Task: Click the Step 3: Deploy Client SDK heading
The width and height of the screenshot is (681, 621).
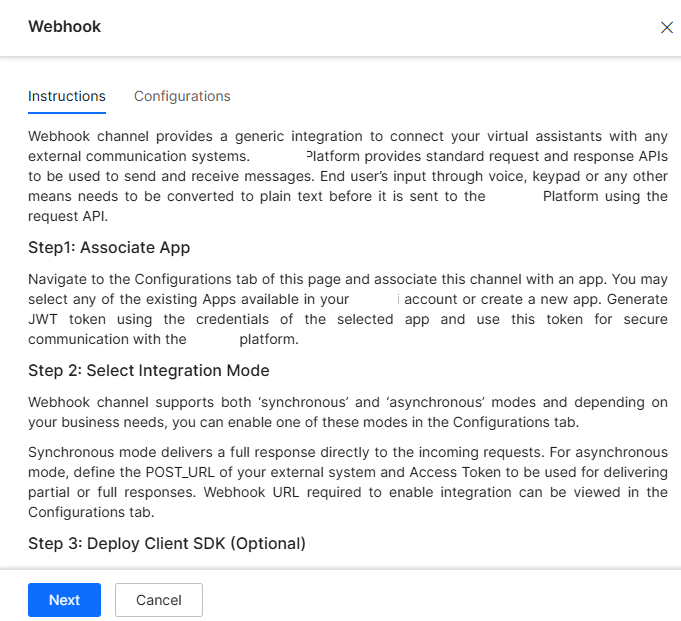Action: click(x=166, y=543)
